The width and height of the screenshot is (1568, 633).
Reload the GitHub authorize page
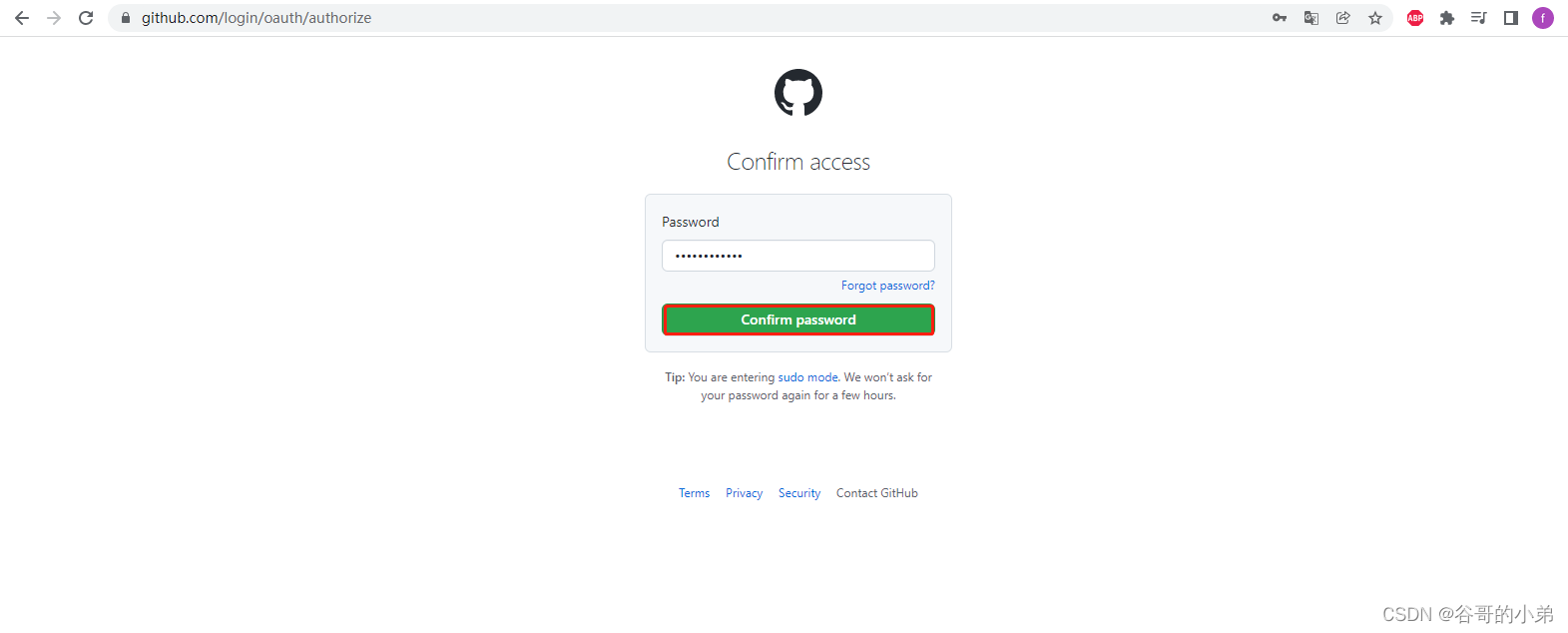point(86,18)
